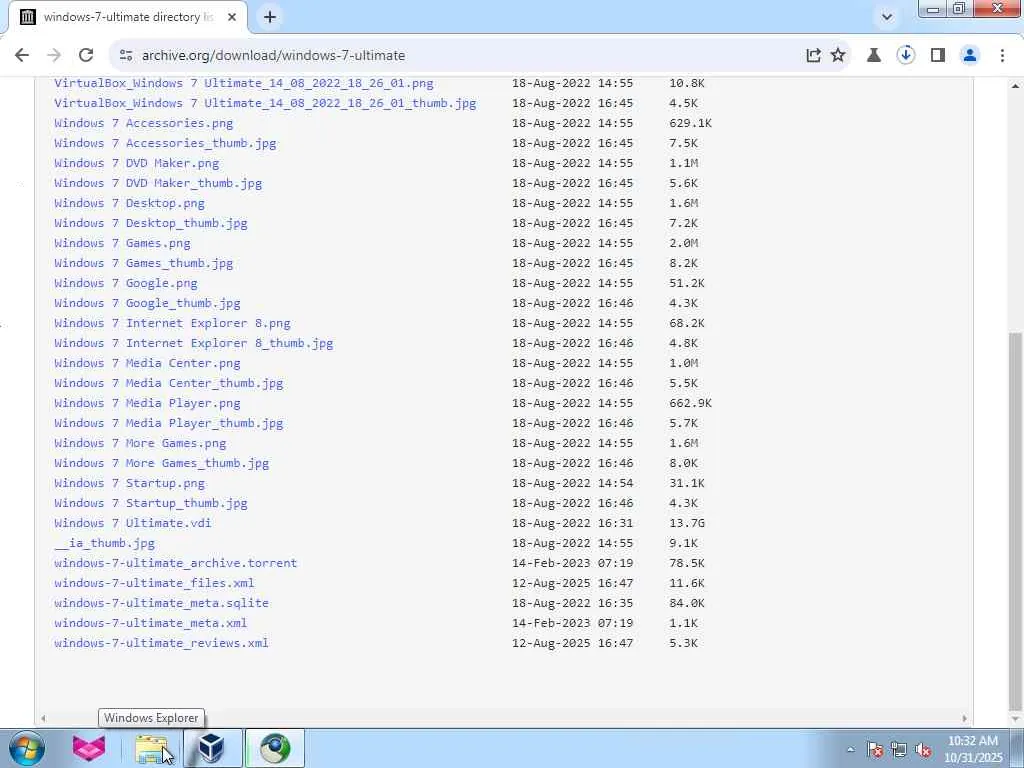This screenshot has height=768, width=1024.
Task: Click the vertical scrollbar up arrow
Action: coord(1016,86)
